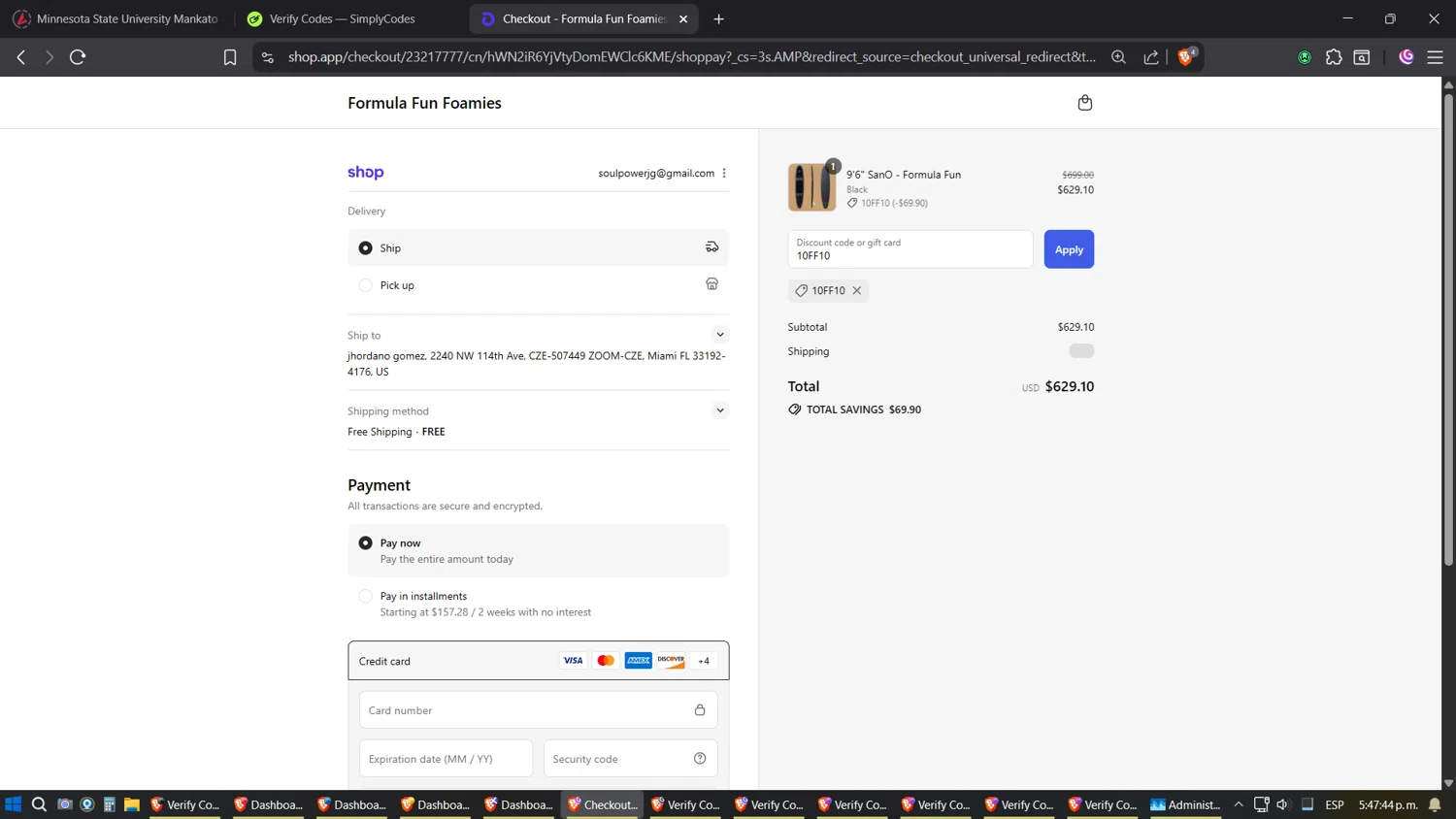Open the Leo AI icon

click(x=1406, y=57)
